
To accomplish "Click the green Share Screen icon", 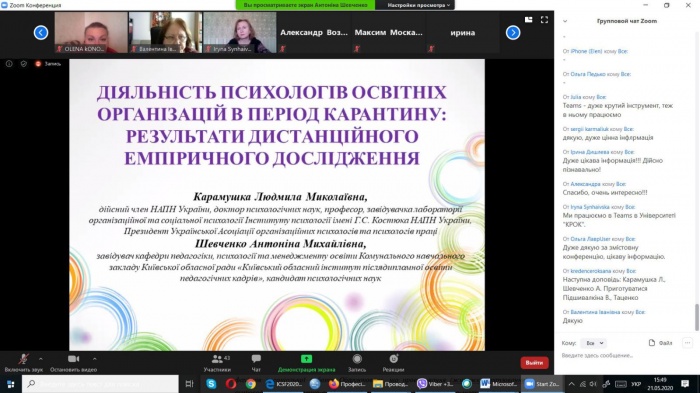I will 306,359.
